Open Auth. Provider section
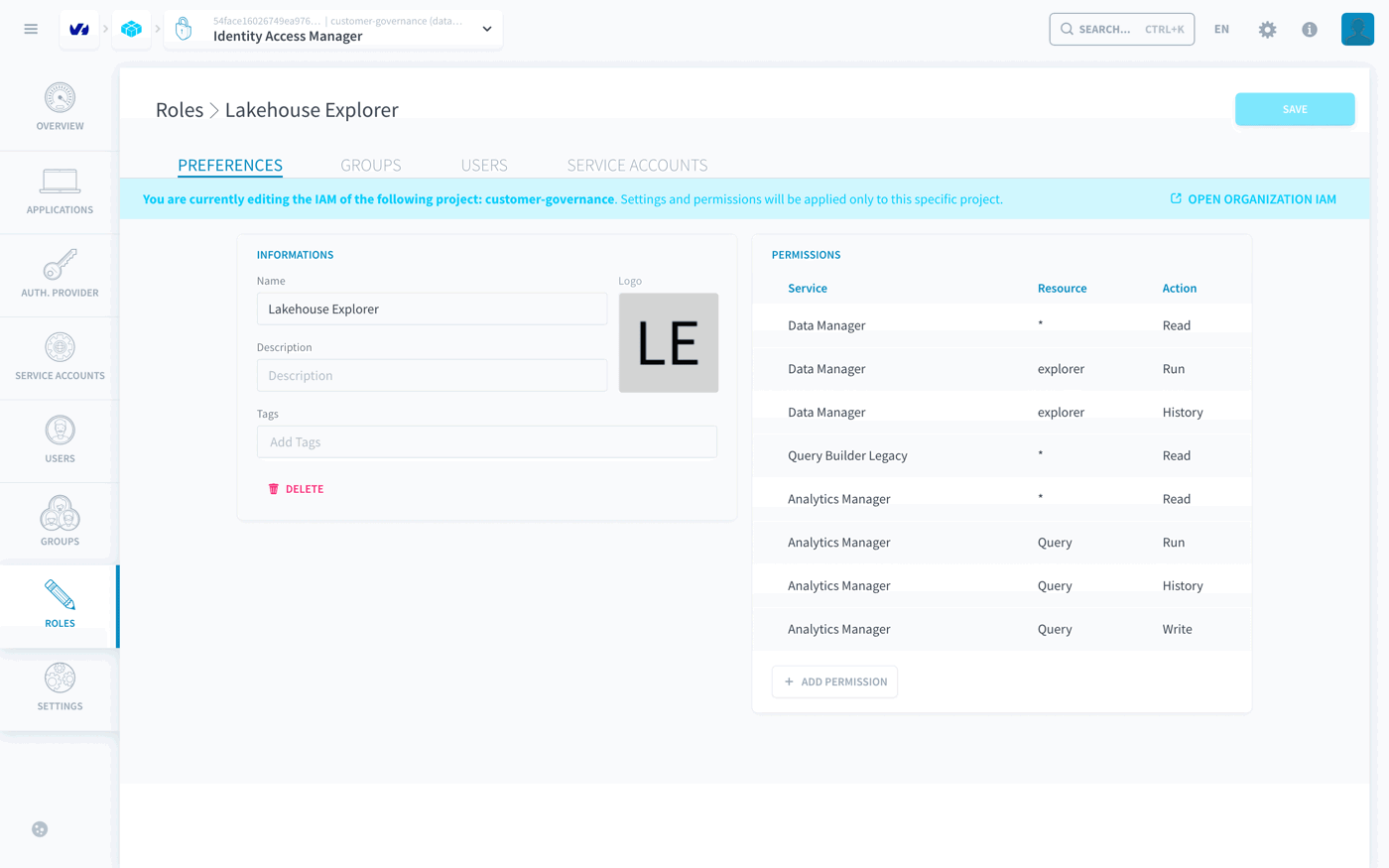Image resolution: width=1389 pixels, height=868 pixels. pos(60,275)
